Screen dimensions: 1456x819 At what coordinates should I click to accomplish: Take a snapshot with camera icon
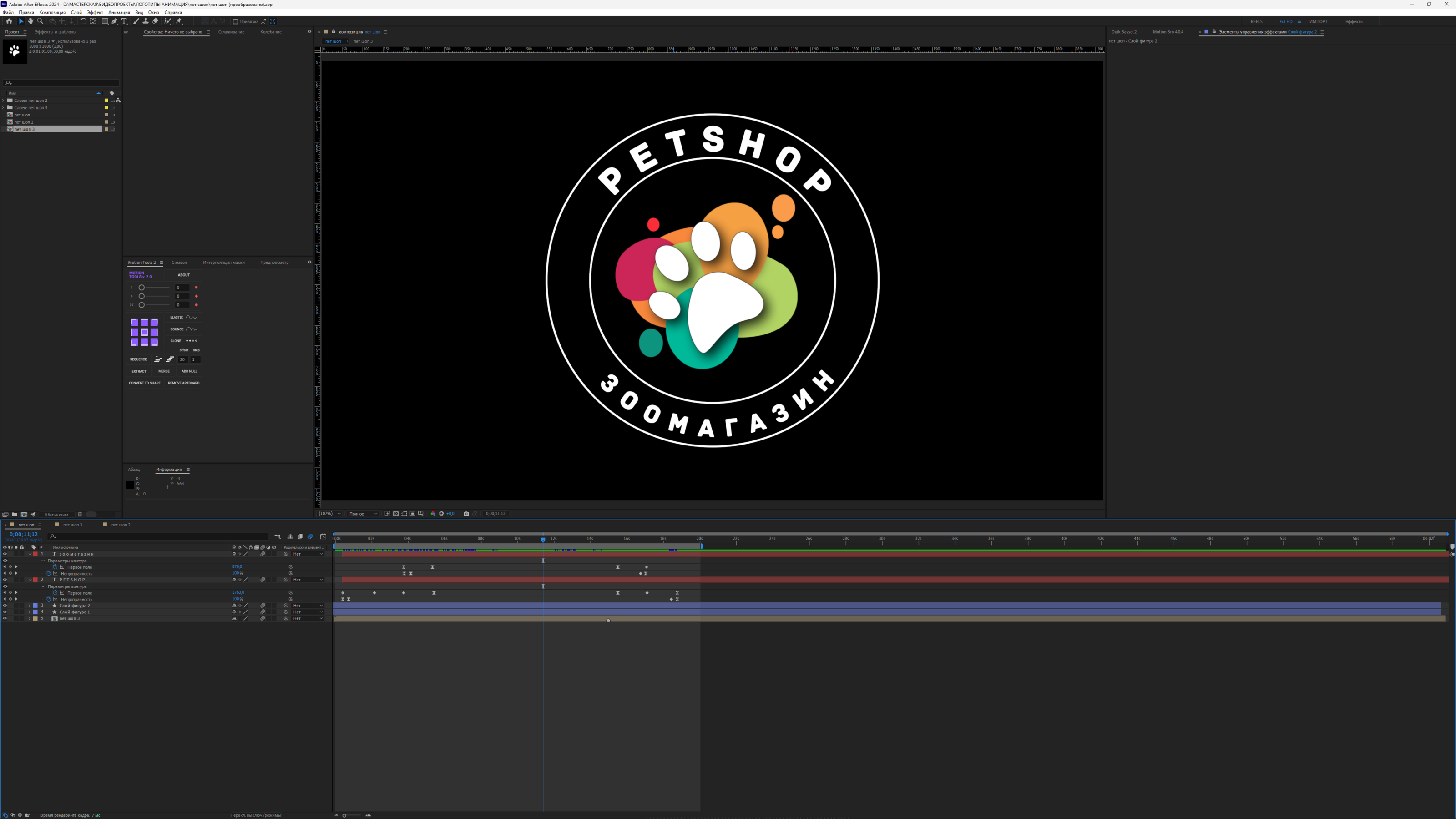[466, 514]
